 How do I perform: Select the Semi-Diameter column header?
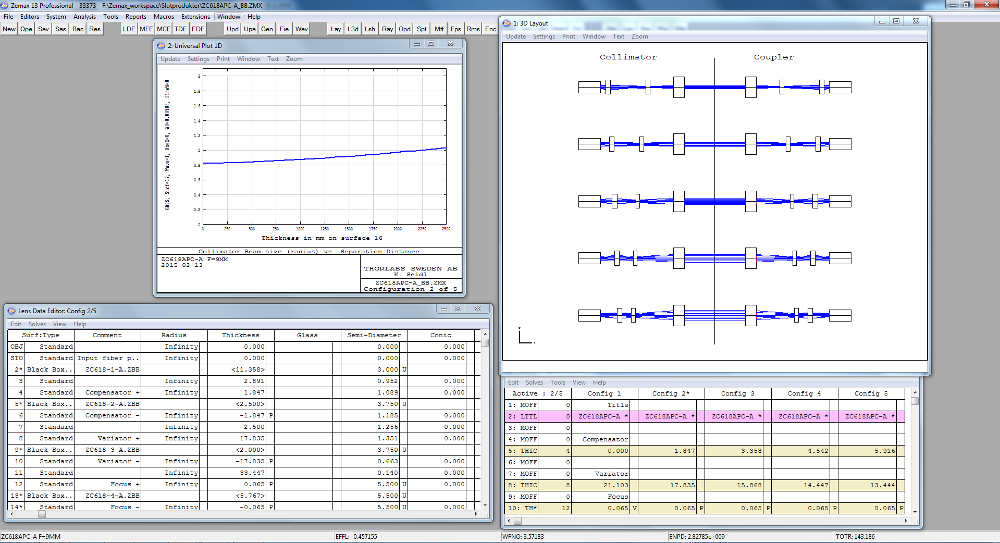374,335
